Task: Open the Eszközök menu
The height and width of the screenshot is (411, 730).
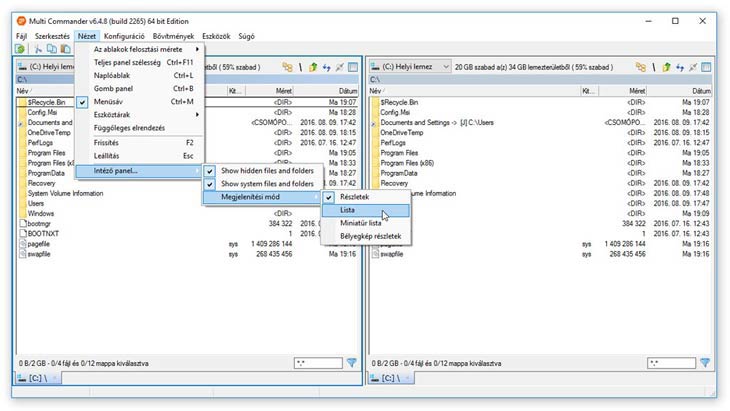Action: (216, 36)
